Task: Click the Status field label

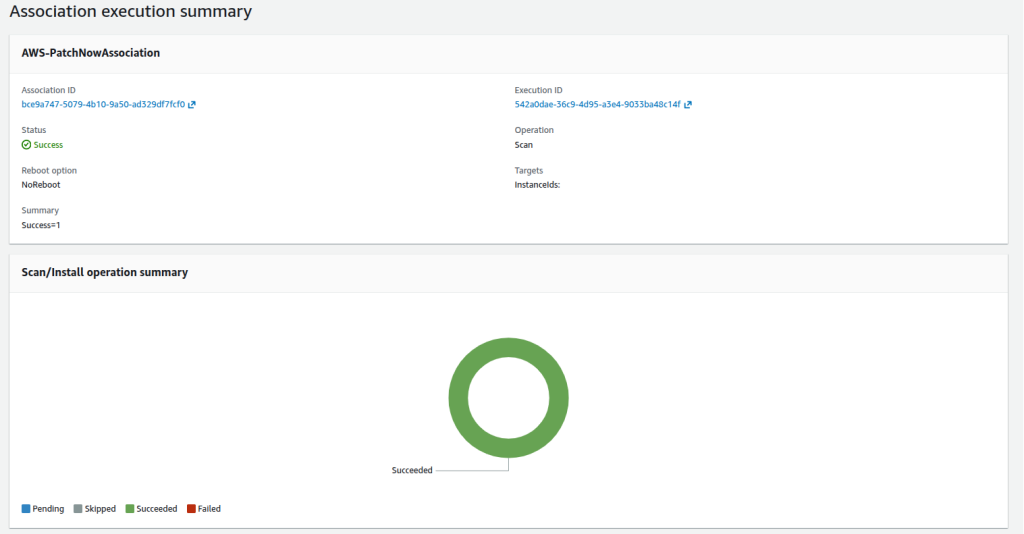Action: (x=34, y=130)
